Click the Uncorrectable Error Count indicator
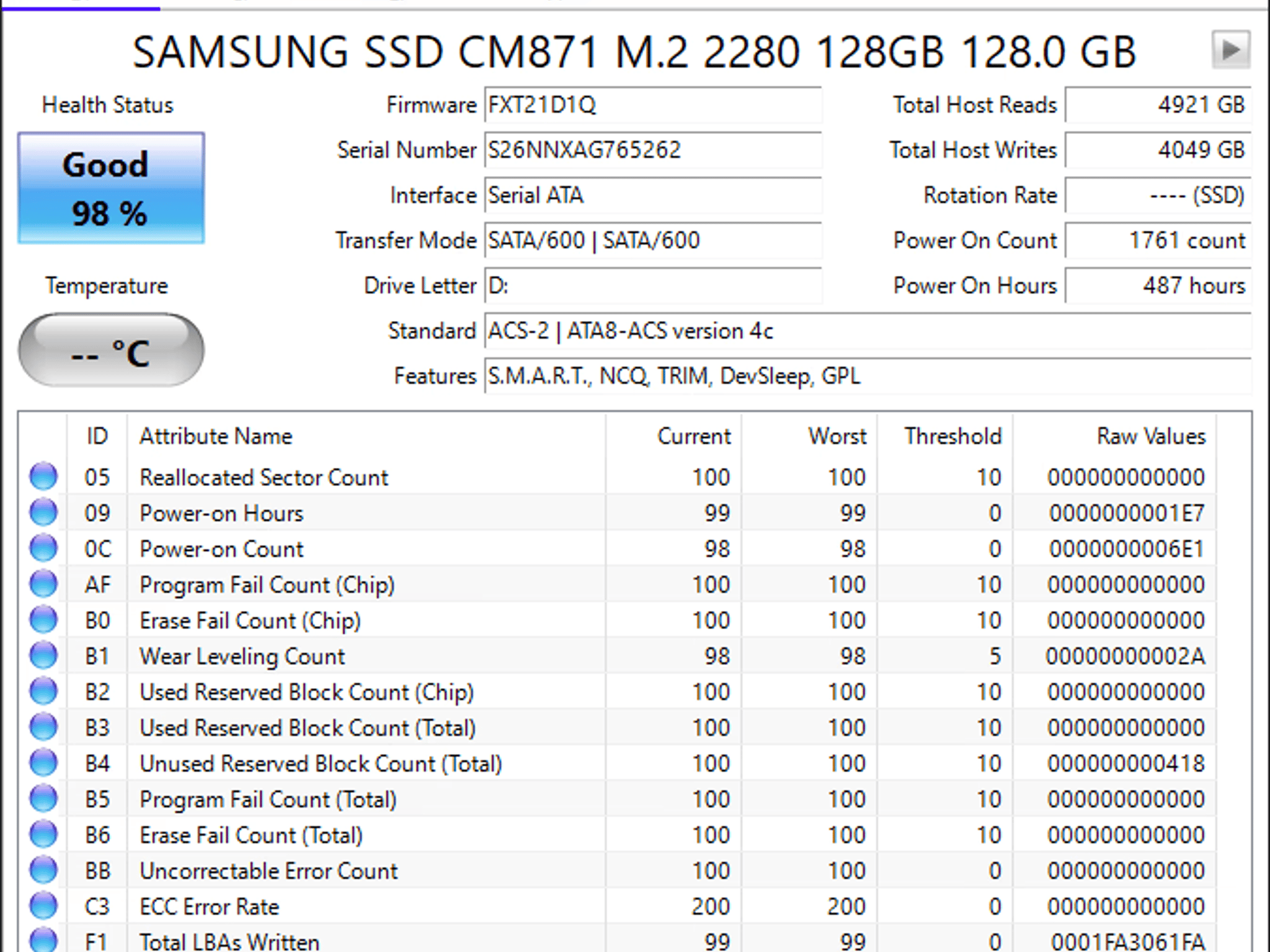This screenshot has height=952, width=1270. (43, 870)
